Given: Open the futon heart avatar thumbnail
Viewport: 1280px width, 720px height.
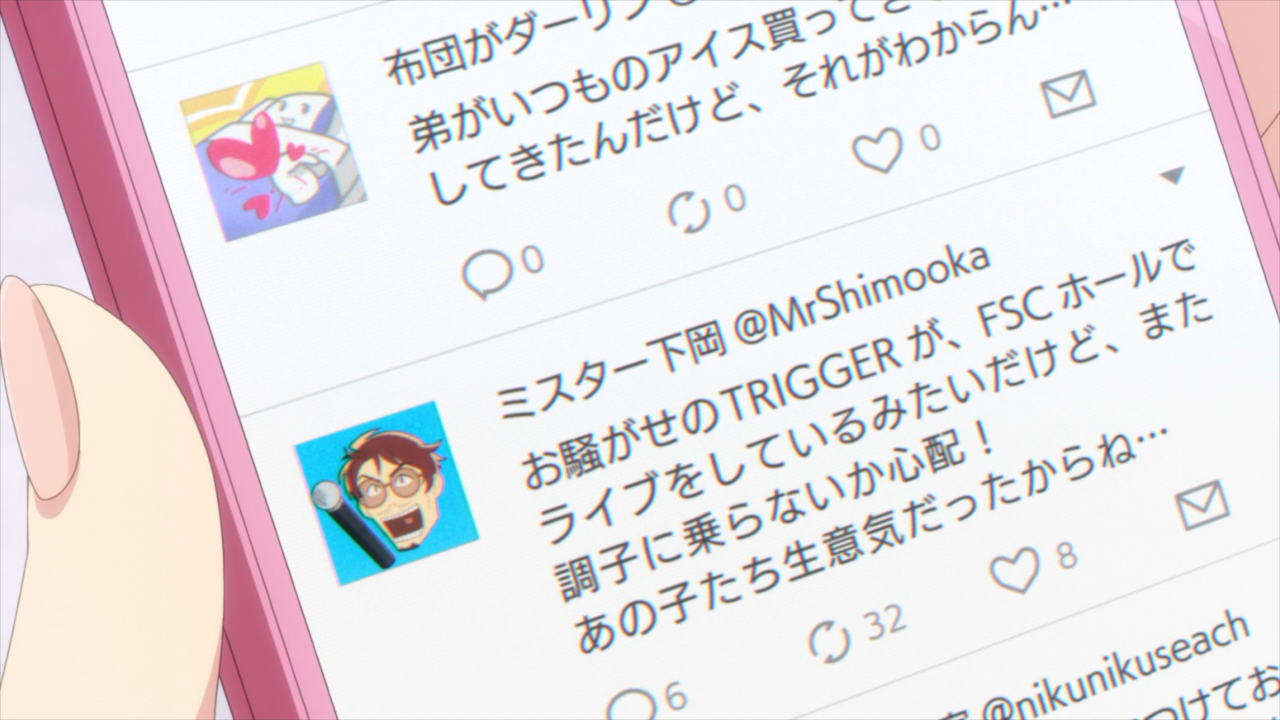Looking at the screenshot, I should pos(273,151).
